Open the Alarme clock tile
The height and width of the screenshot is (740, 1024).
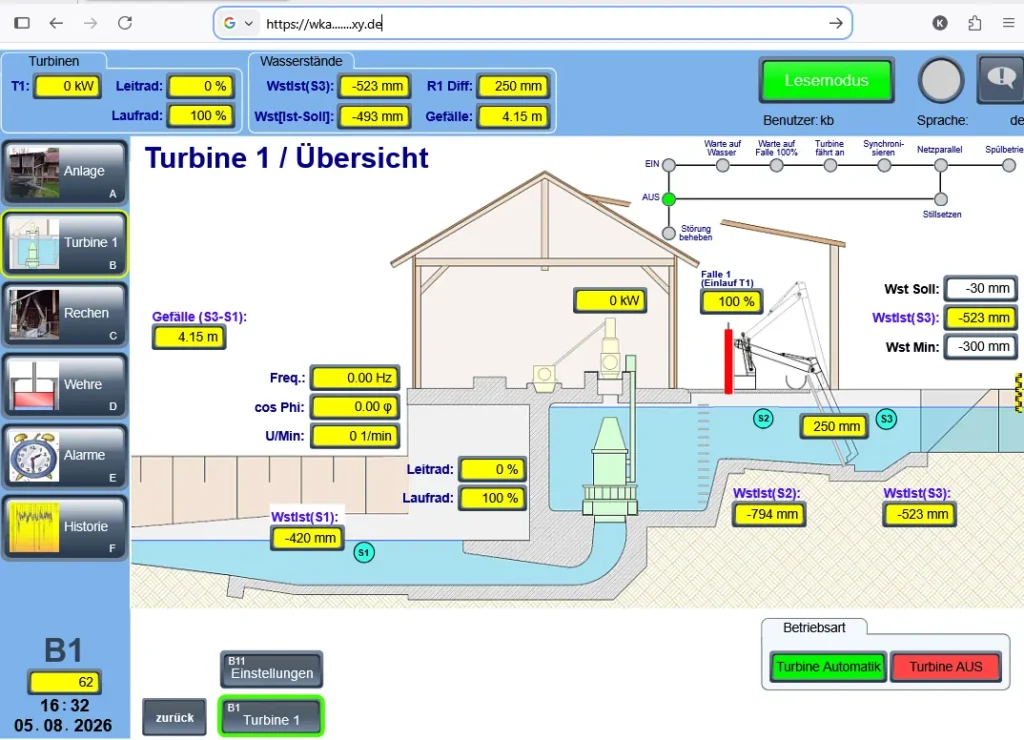pos(65,457)
